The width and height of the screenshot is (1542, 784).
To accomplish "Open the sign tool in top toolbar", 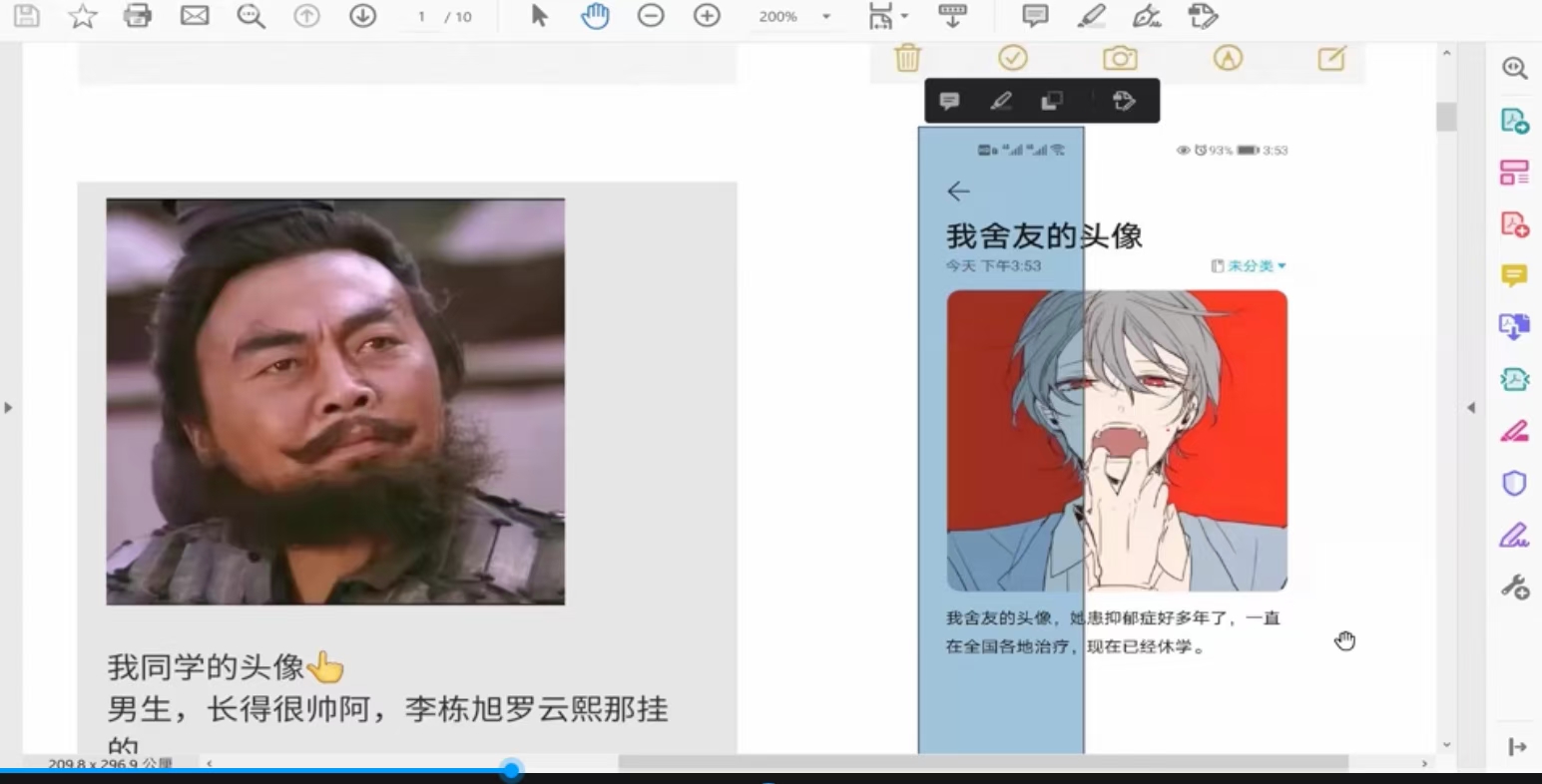I will click(1147, 16).
